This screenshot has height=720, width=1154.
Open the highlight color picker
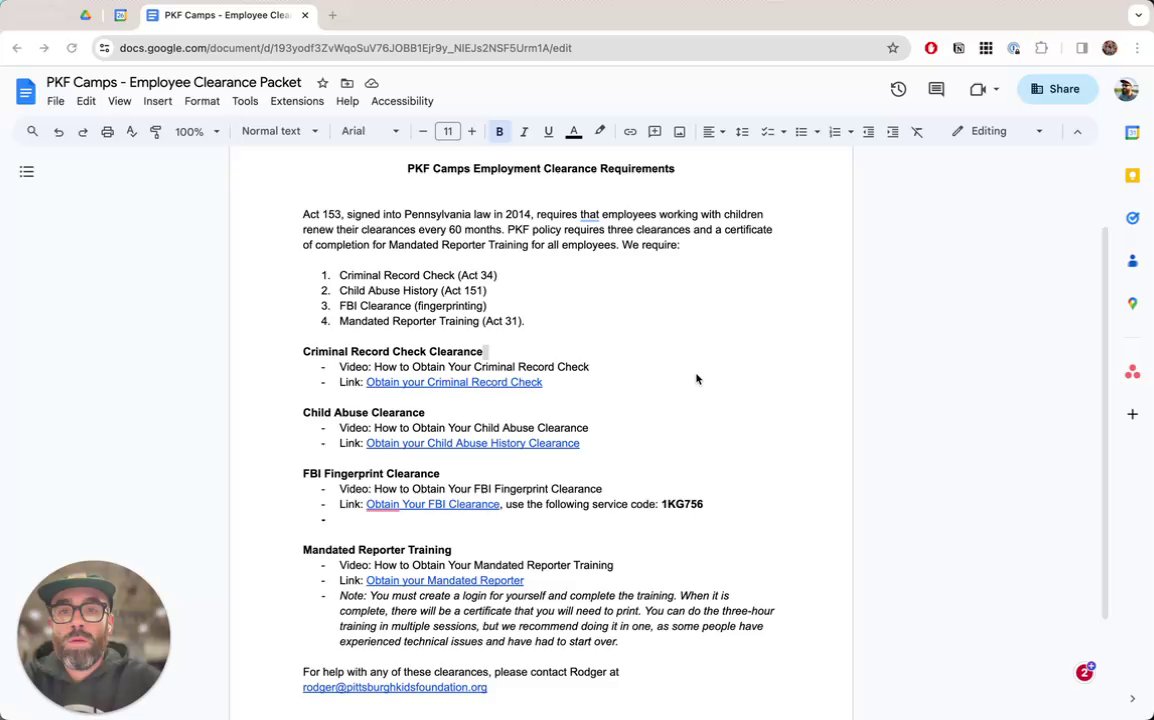(x=600, y=131)
